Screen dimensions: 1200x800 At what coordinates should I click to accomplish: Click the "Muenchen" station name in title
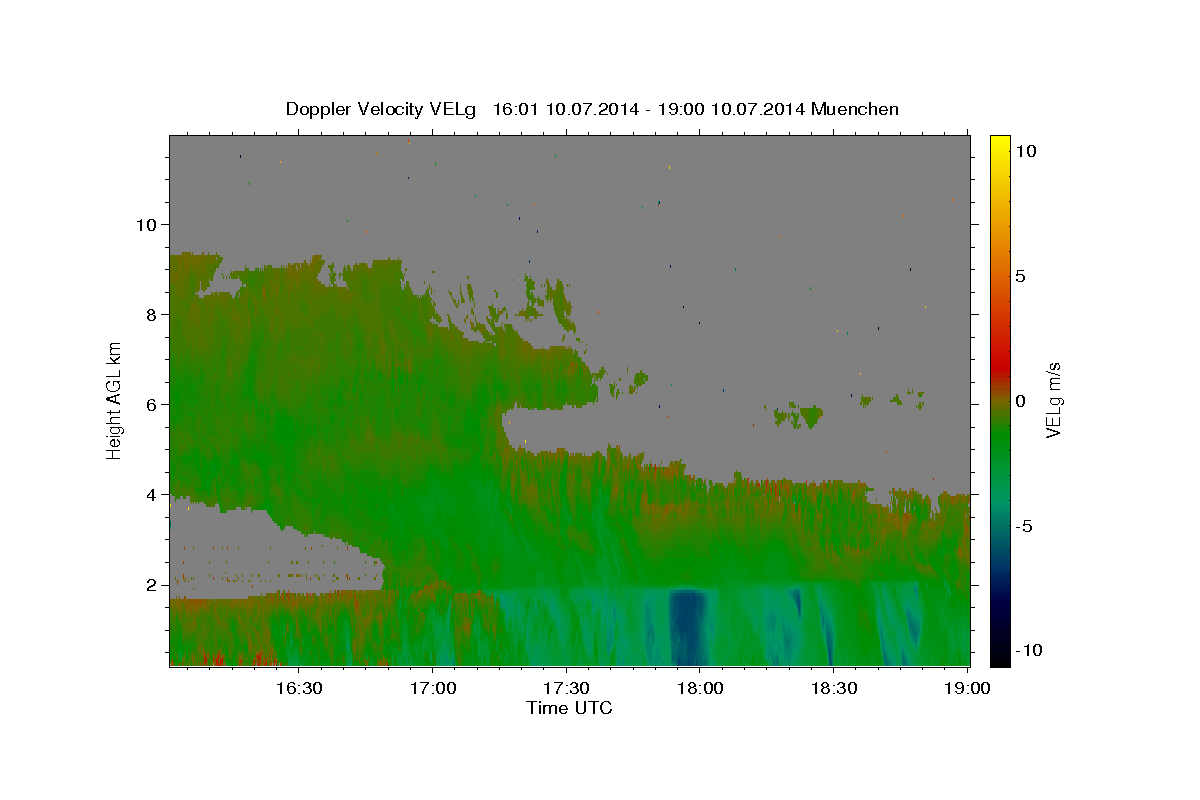(855, 109)
